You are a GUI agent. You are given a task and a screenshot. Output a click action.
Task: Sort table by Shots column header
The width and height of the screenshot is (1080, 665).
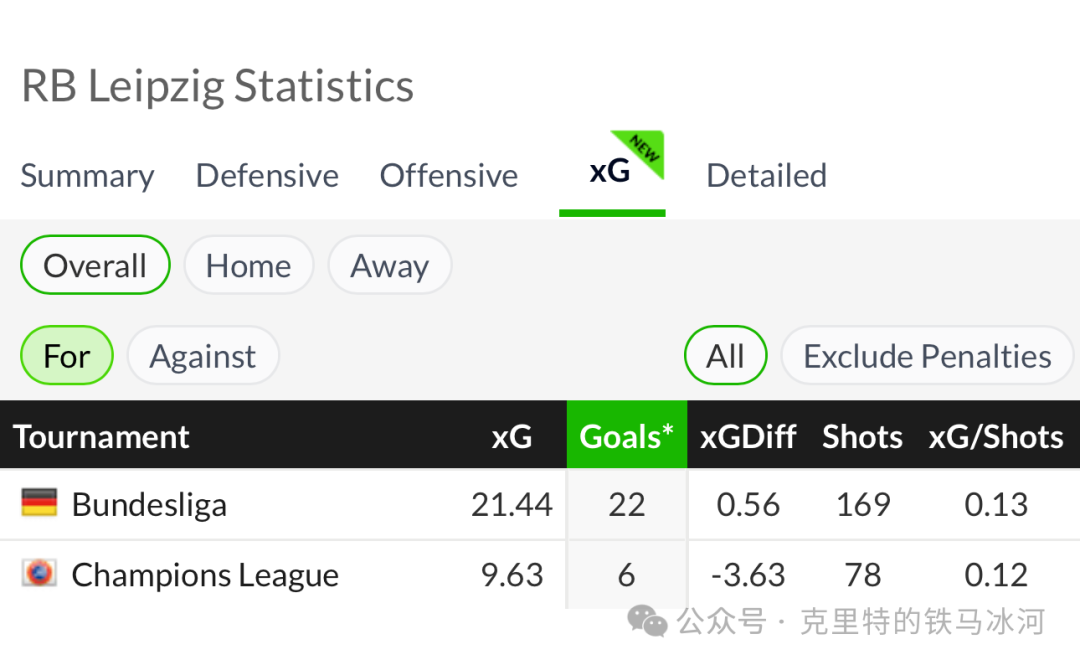[x=862, y=436]
